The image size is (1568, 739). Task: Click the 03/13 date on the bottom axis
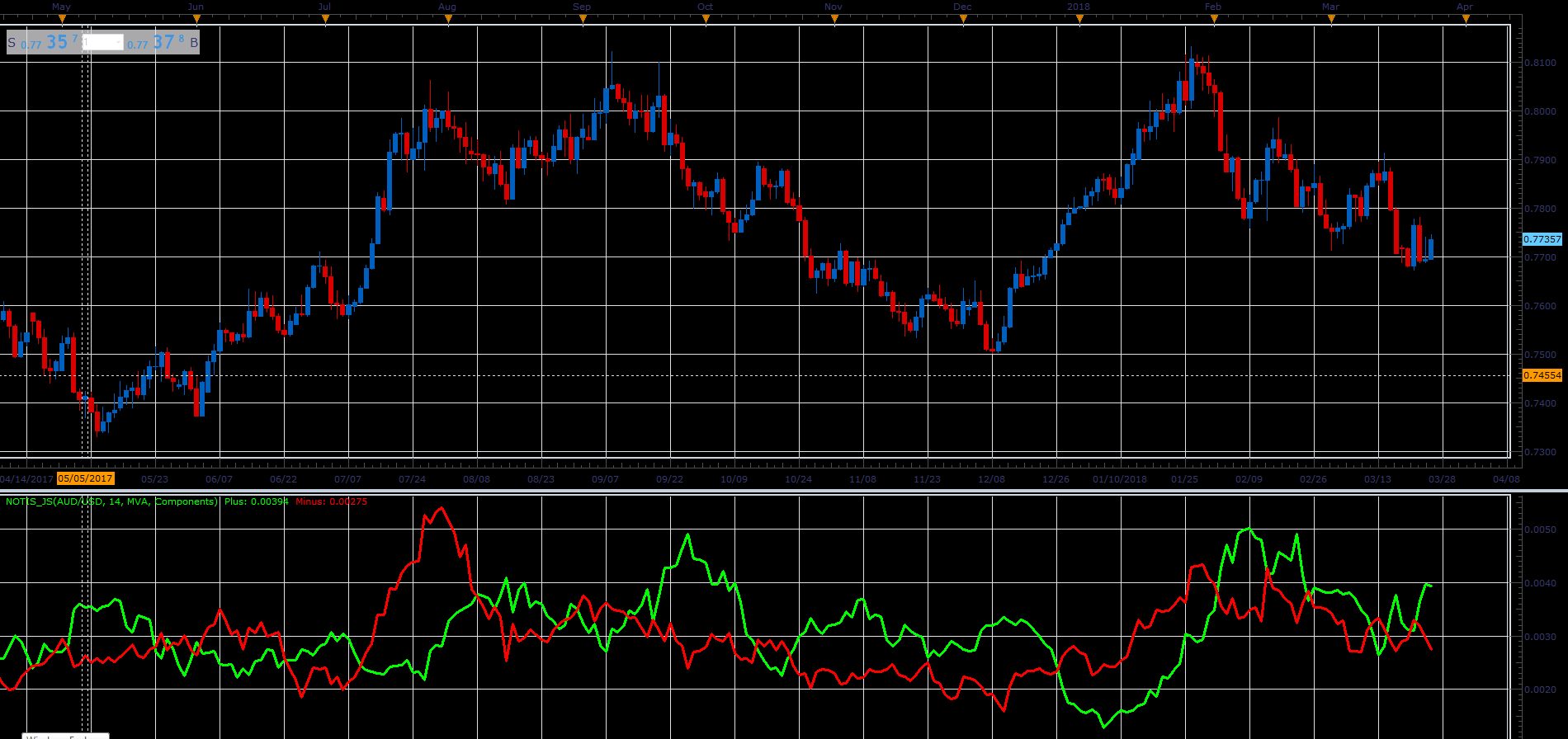coord(1377,479)
